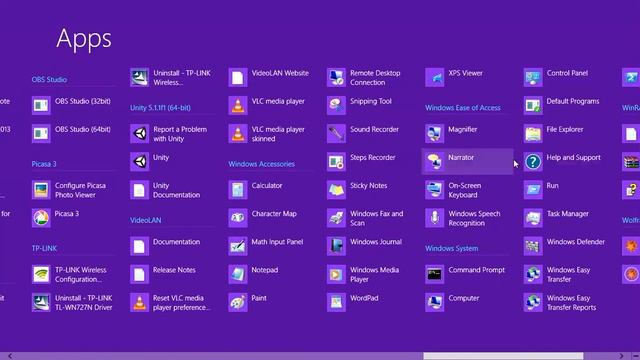Open Help and Support icon
The width and height of the screenshot is (640, 360).
click(x=533, y=162)
